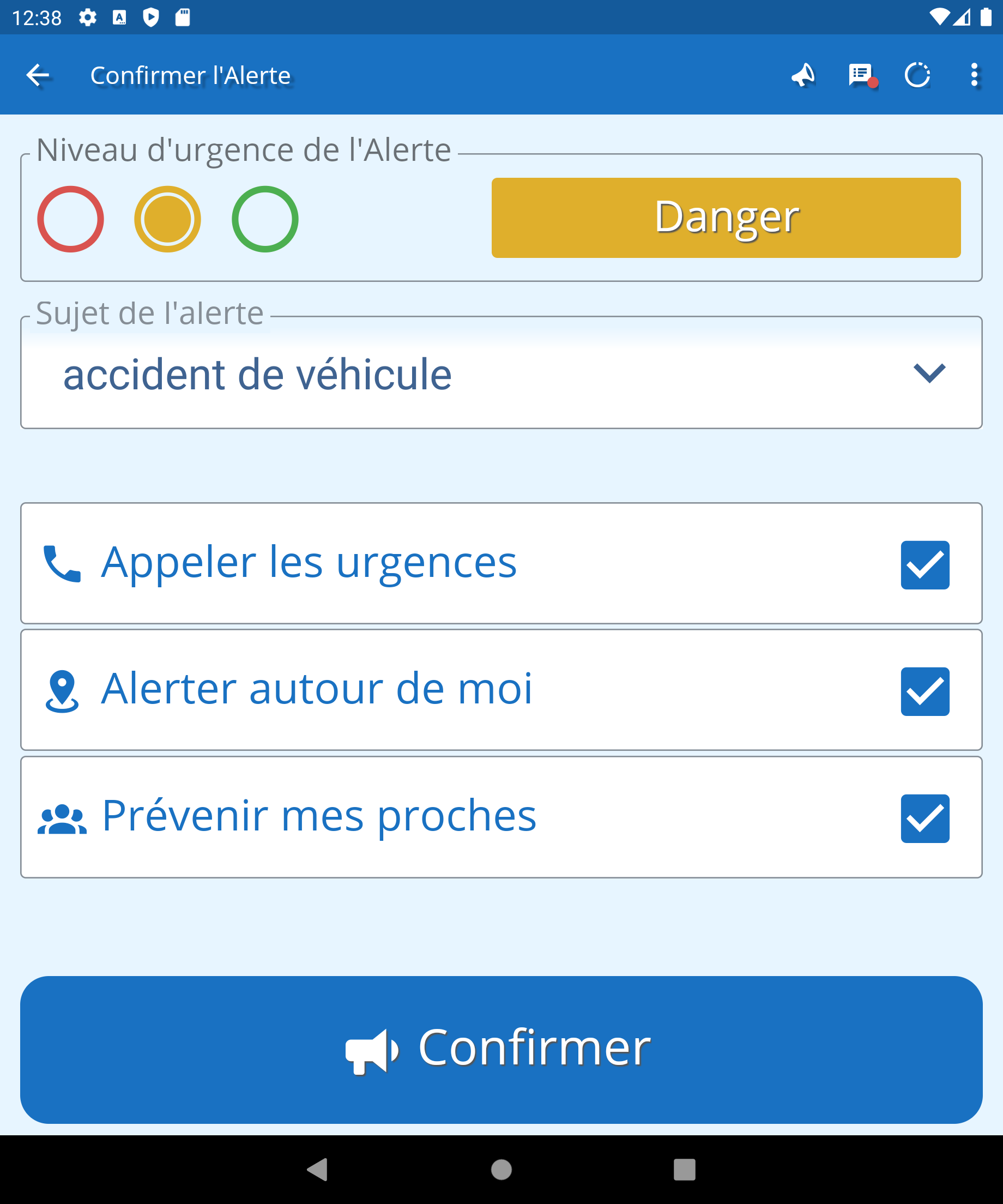Tap the people group icon

pos(62,818)
